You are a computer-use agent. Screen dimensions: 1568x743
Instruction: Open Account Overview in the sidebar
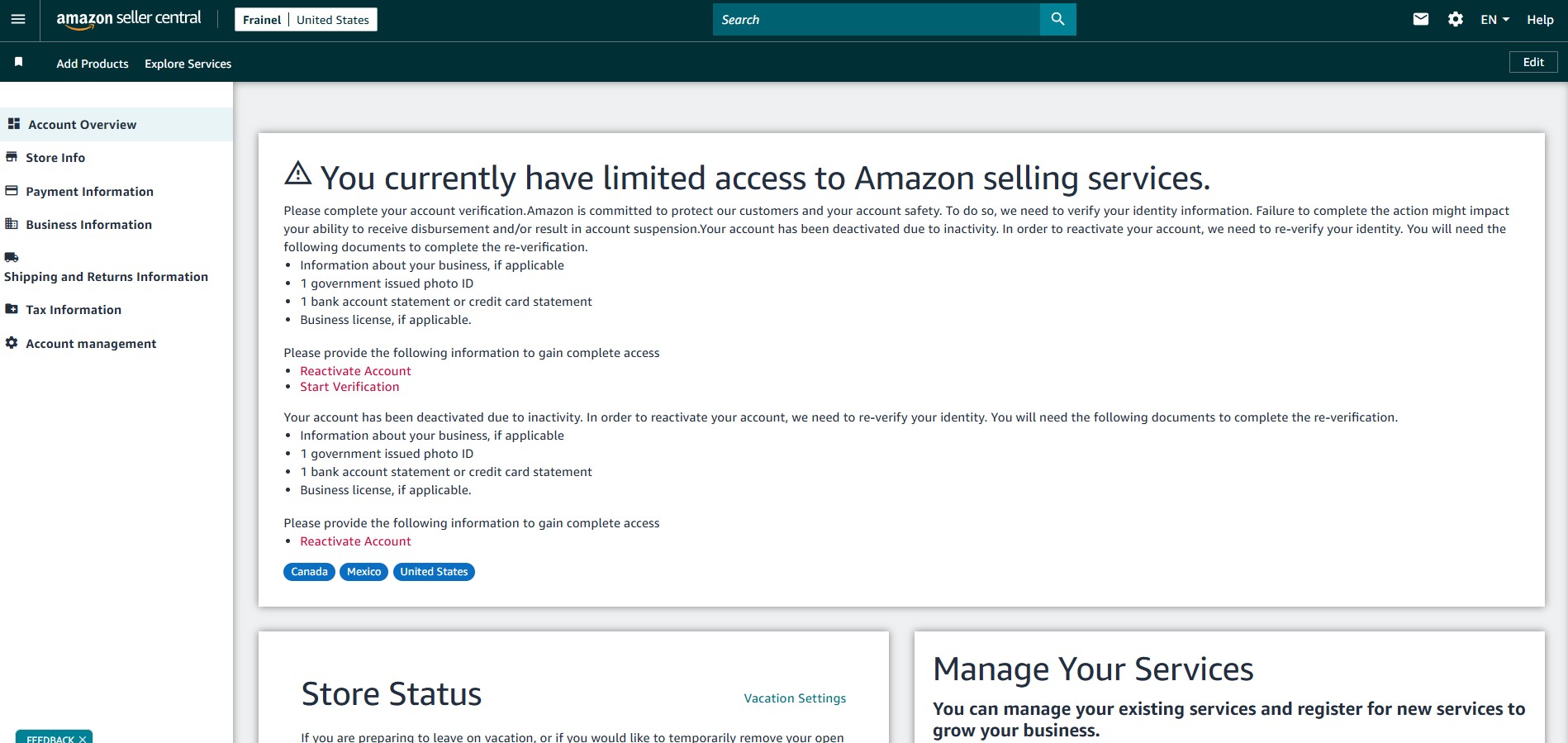pos(116,124)
